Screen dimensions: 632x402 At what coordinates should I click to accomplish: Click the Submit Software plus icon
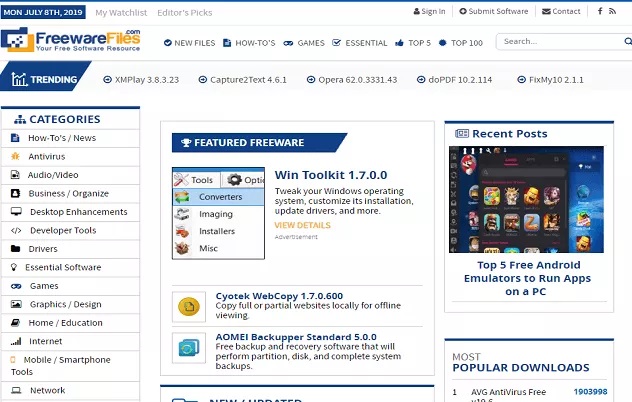(x=463, y=11)
